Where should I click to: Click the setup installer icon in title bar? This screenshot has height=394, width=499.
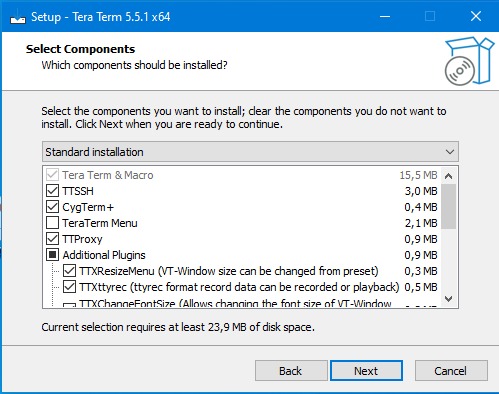point(18,17)
